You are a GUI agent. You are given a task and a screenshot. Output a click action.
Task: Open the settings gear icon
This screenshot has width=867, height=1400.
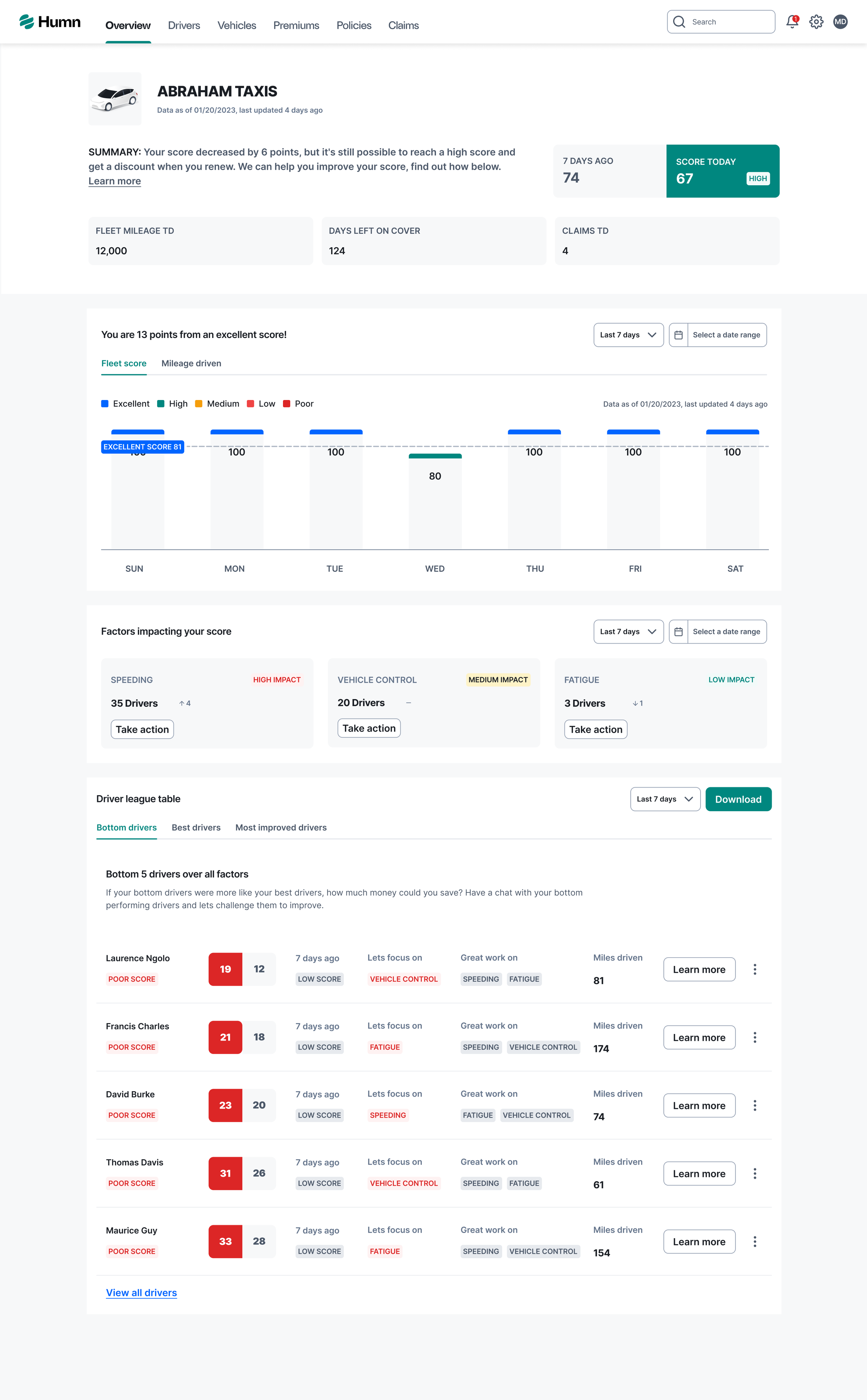coord(816,22)
